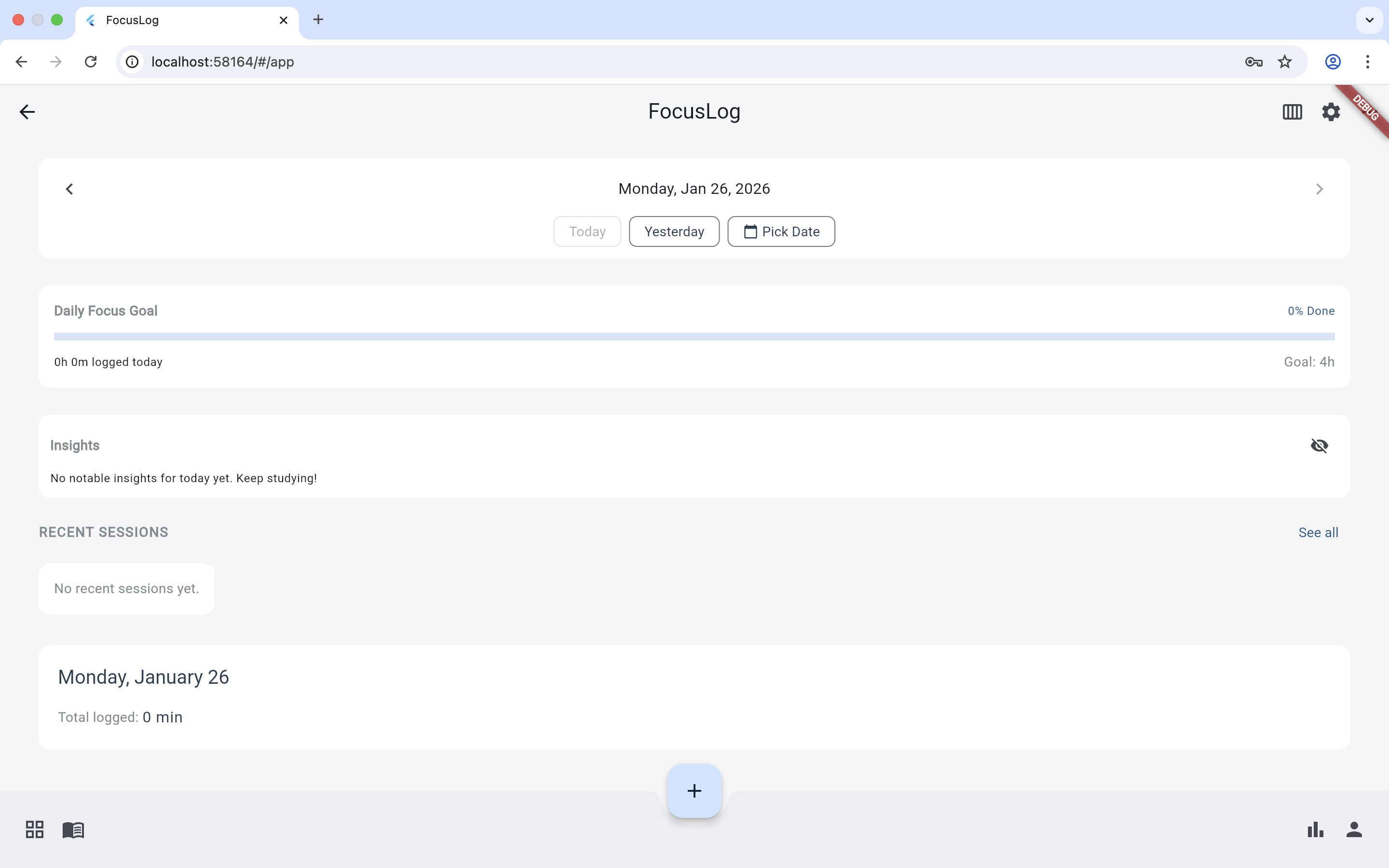Go back using the app bar arrow
Image resolution: width=1389 pixels, height=868 pixels.
[x=27, y=111]
